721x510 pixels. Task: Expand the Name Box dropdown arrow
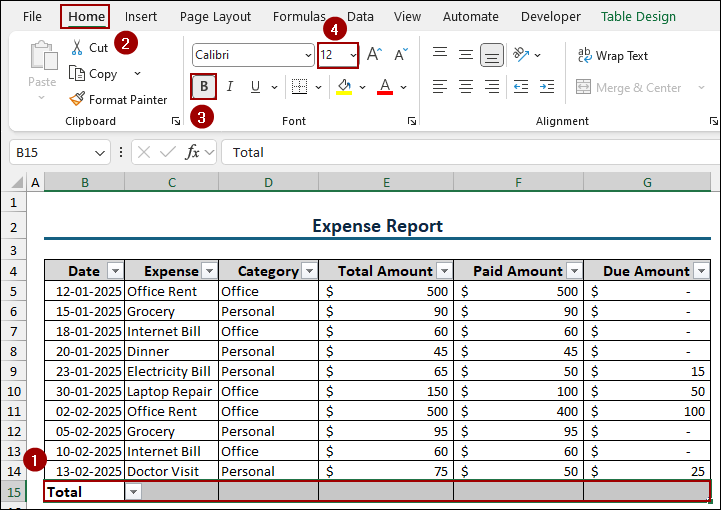[100, 152]
